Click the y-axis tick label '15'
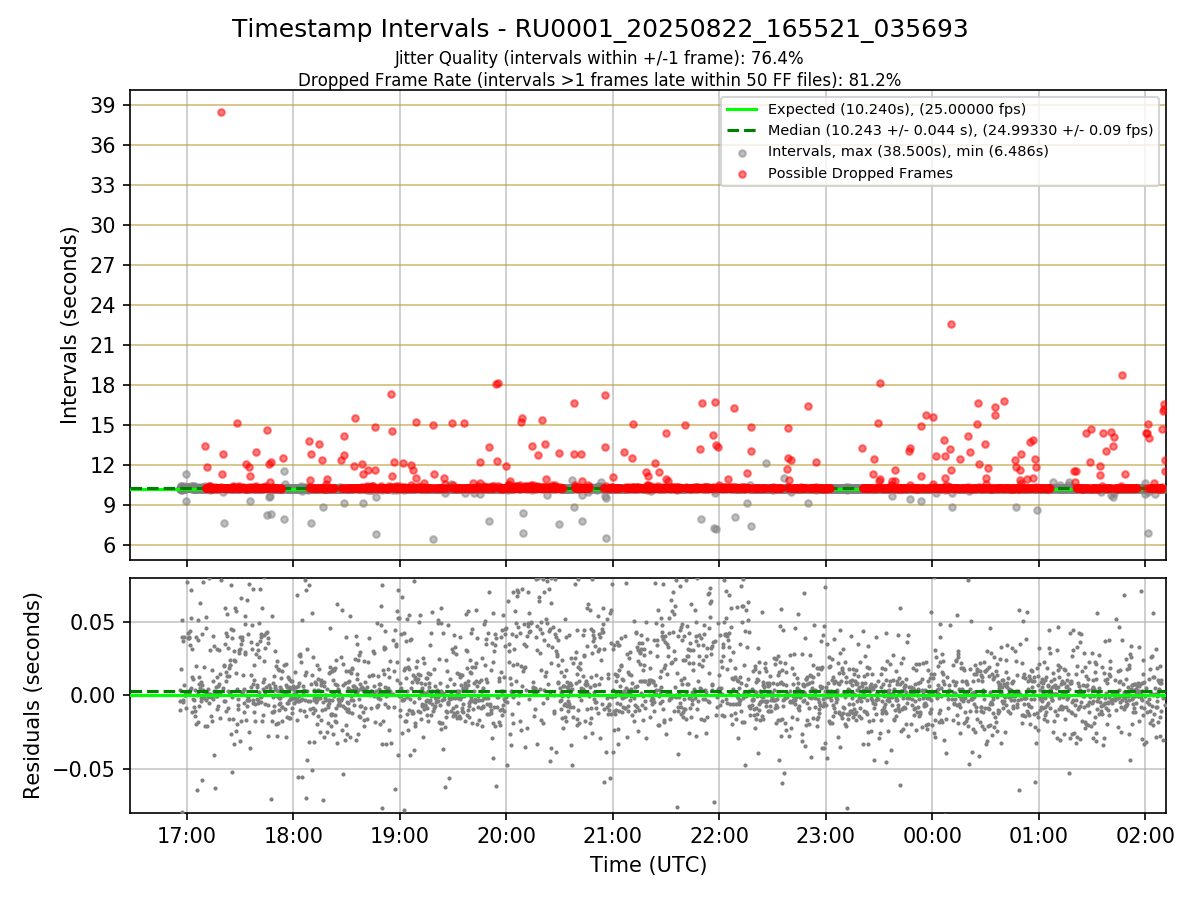Screen dimensions: 1200x900 coord(103,425)
